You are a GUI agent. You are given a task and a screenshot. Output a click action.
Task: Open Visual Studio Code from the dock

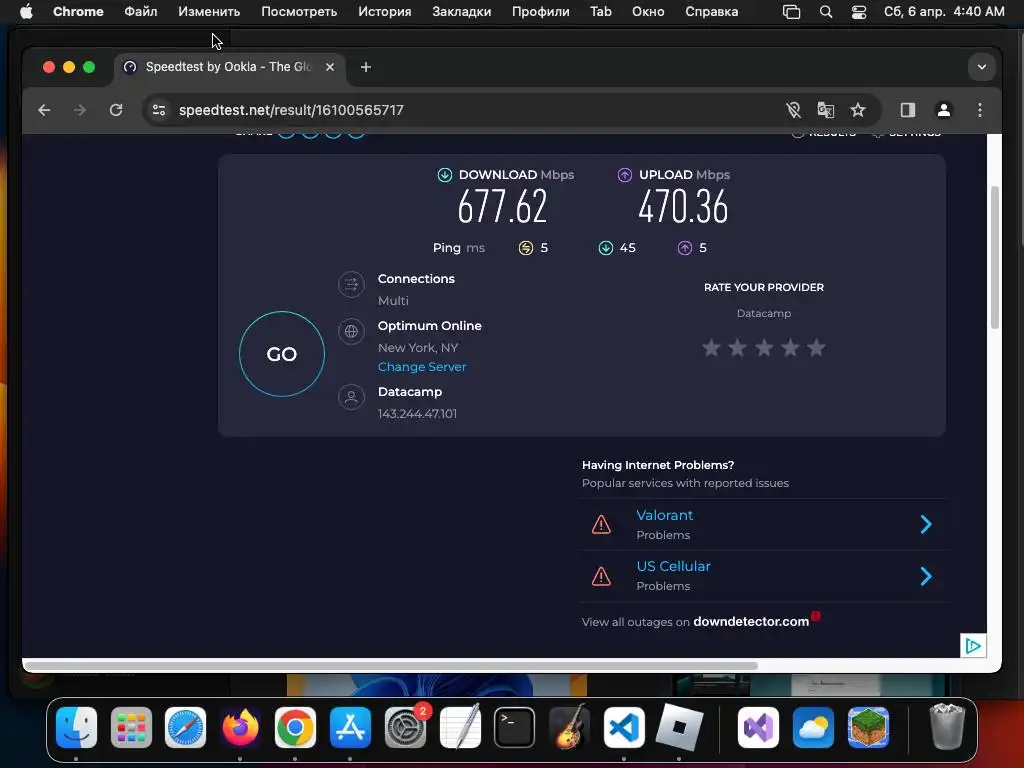[624, 728]
